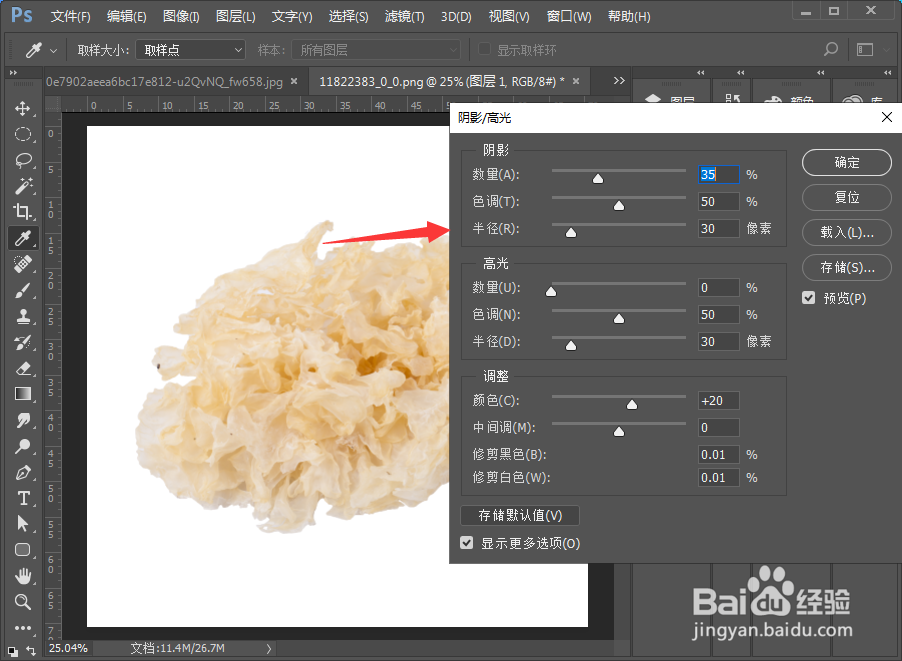Select the Brush tool
Viewport: 902px width, 661px height.
coord(23,291)
